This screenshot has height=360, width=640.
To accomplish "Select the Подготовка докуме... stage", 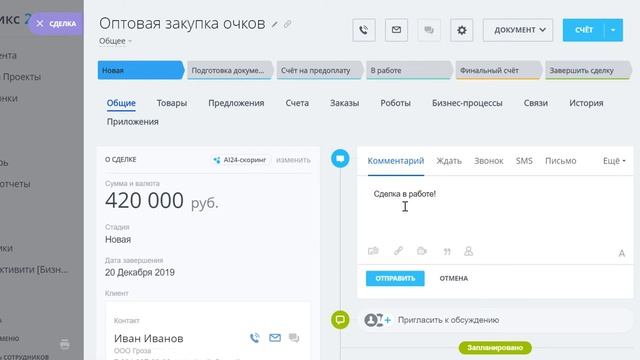I will click(230, 70).
